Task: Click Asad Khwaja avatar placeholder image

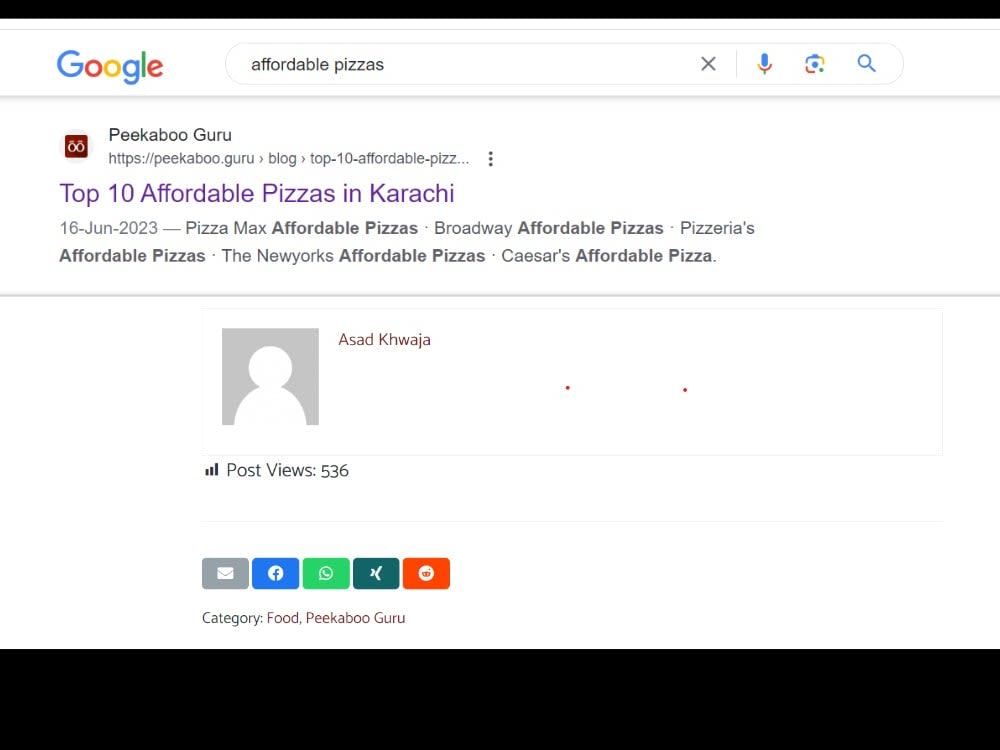Action: (x=270, y=376)
